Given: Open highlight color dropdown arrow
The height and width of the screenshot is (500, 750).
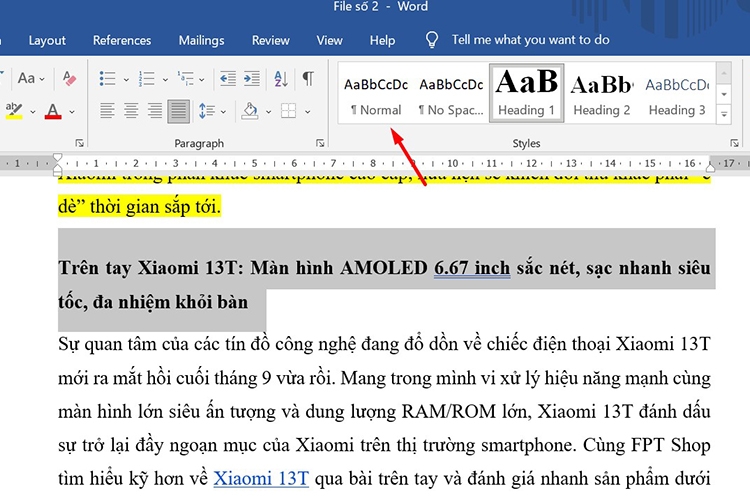Looking at the screenshot, I should [33, 112].
